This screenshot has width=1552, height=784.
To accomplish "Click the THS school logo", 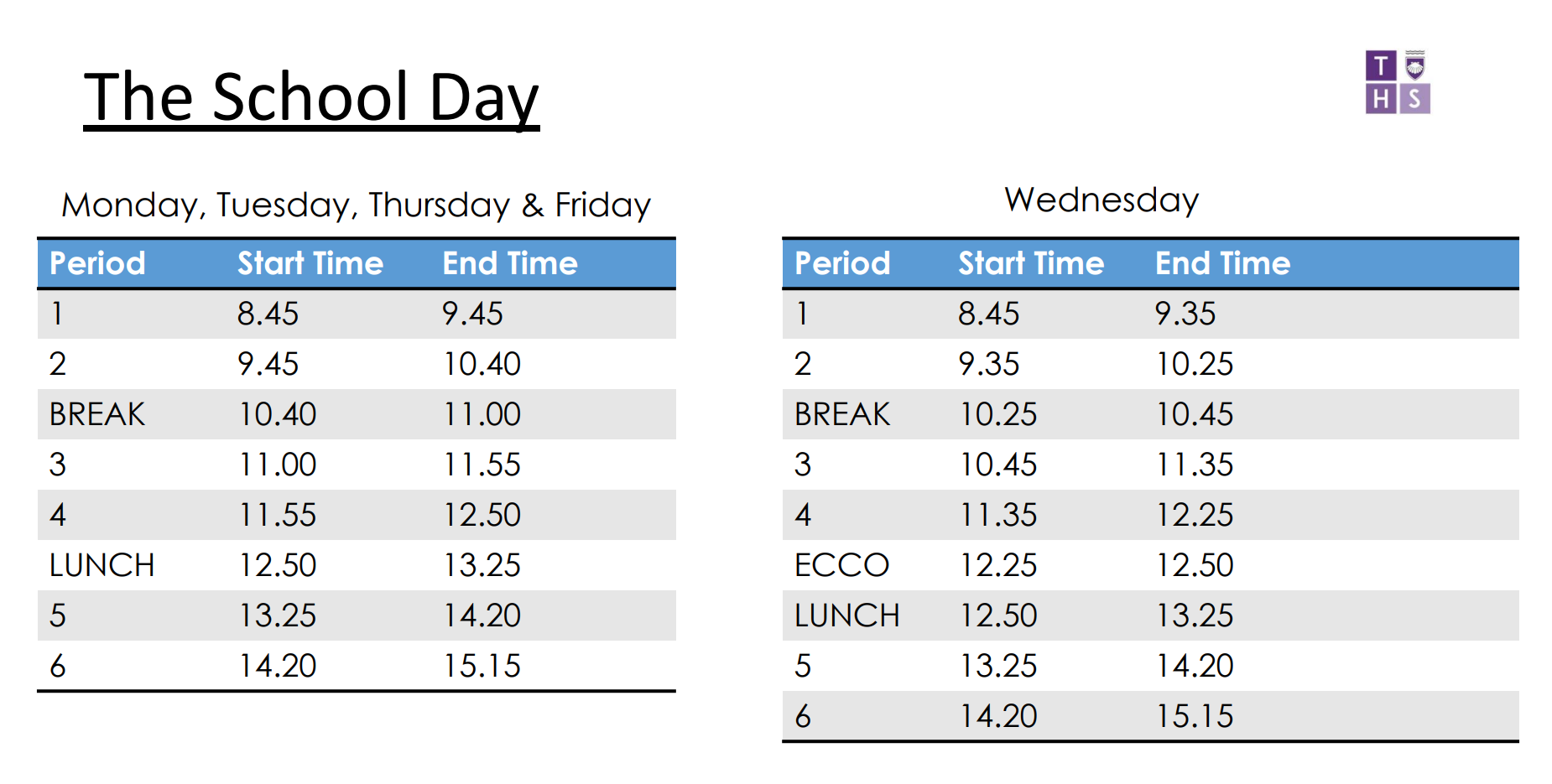I will pyautogui.click(x=1398, y=82).
